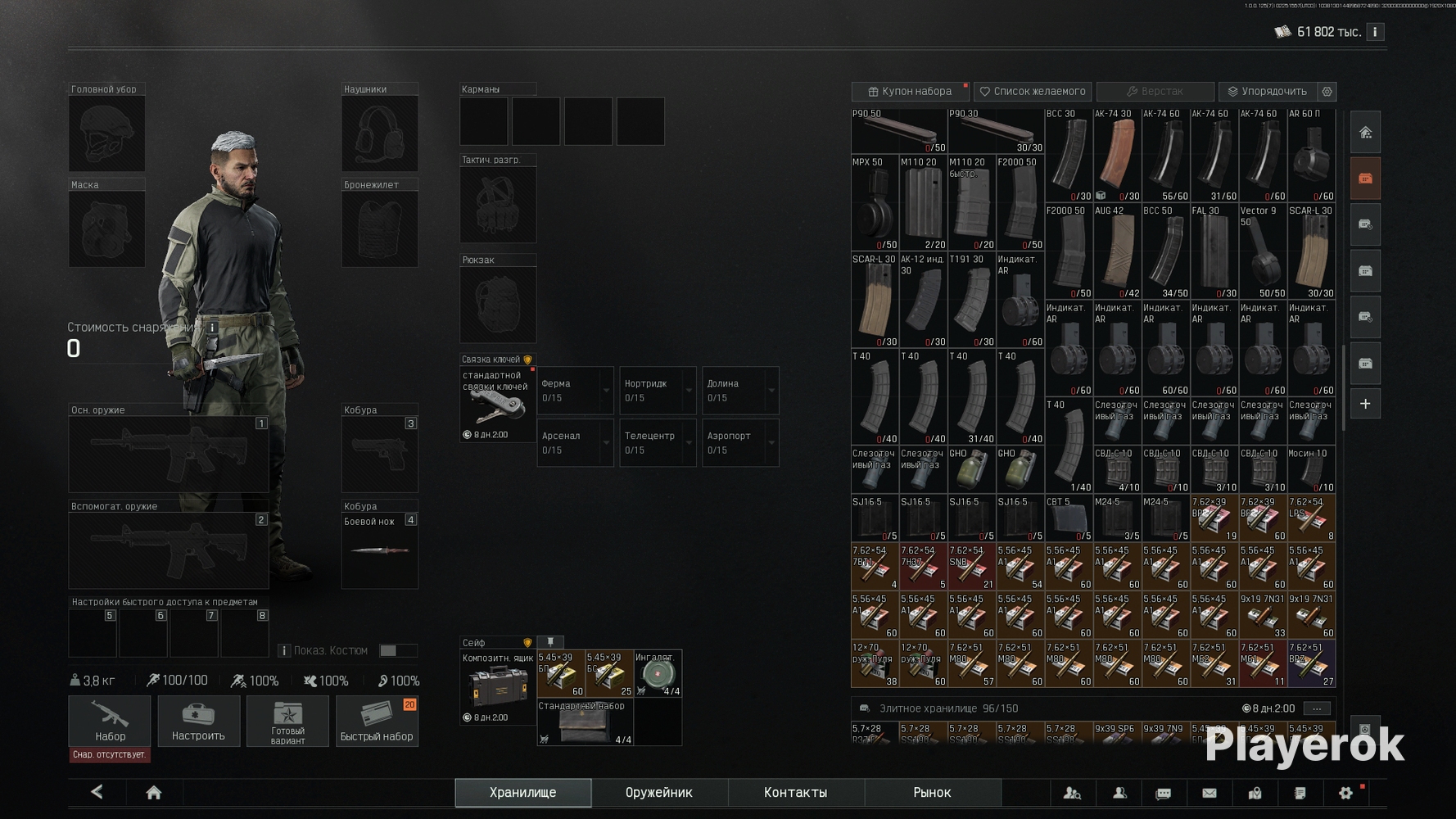Select the Vector 9 50 drum magazine

click(1263, 251)
